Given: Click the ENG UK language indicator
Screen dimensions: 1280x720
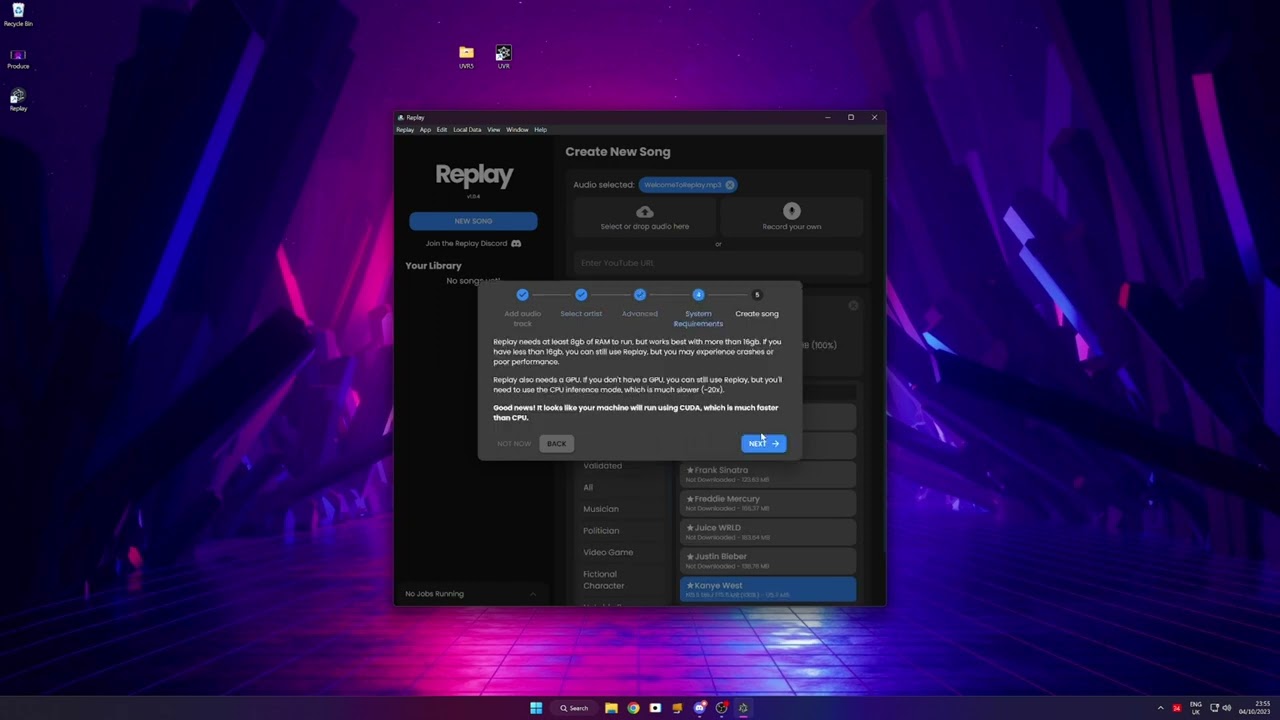Looking at the screenshot, I should tap(1195, 708).
